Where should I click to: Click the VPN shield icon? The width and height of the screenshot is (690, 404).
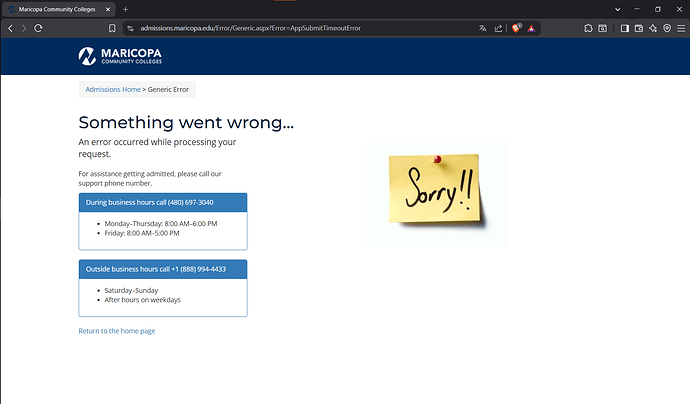pos(667,28)
